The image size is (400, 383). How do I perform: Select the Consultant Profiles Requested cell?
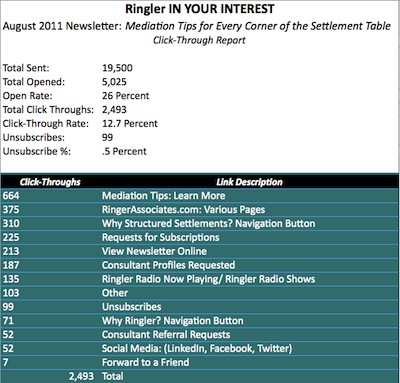click(x=168, y=265)
